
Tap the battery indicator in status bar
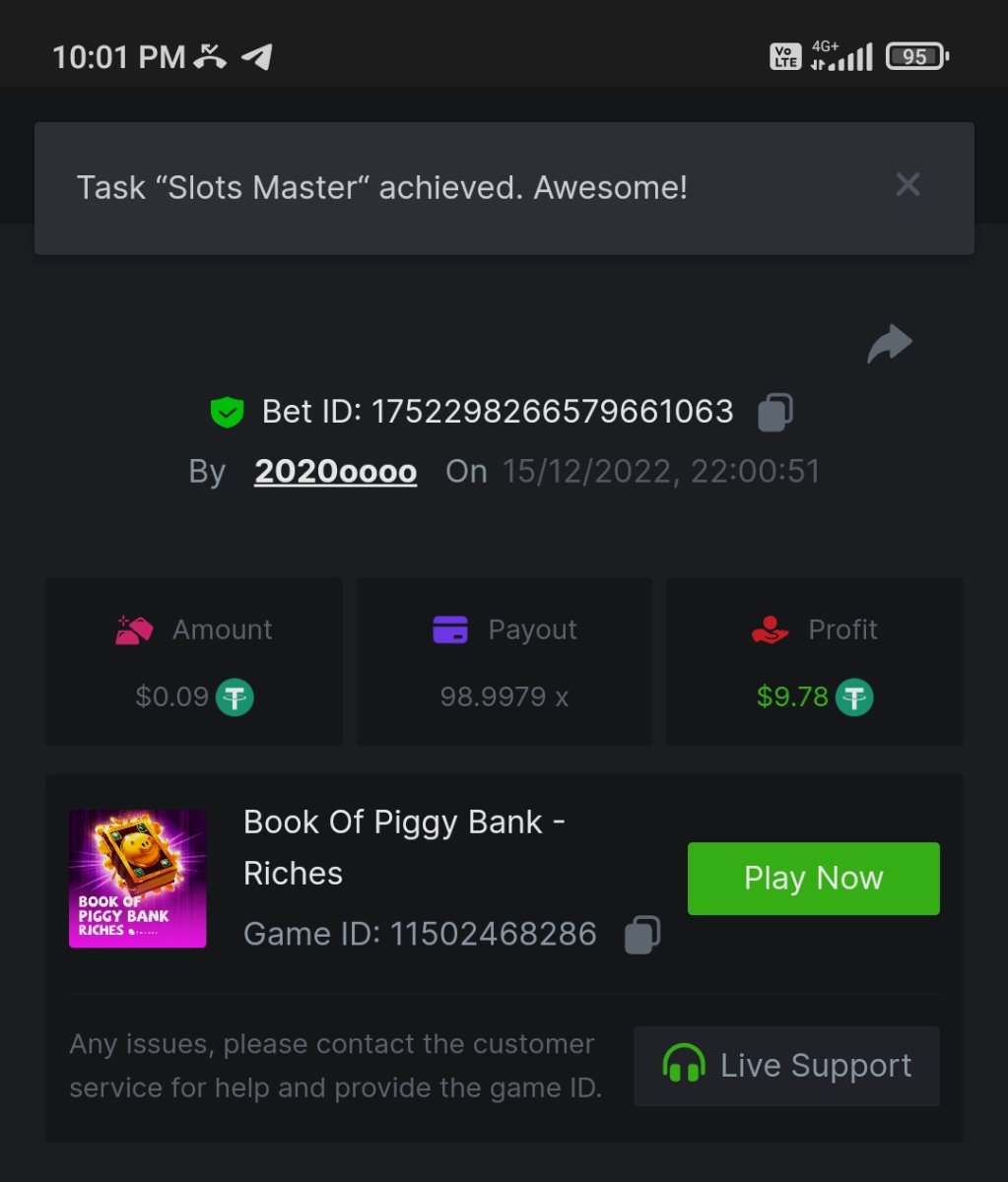click(x=916, y=57)
